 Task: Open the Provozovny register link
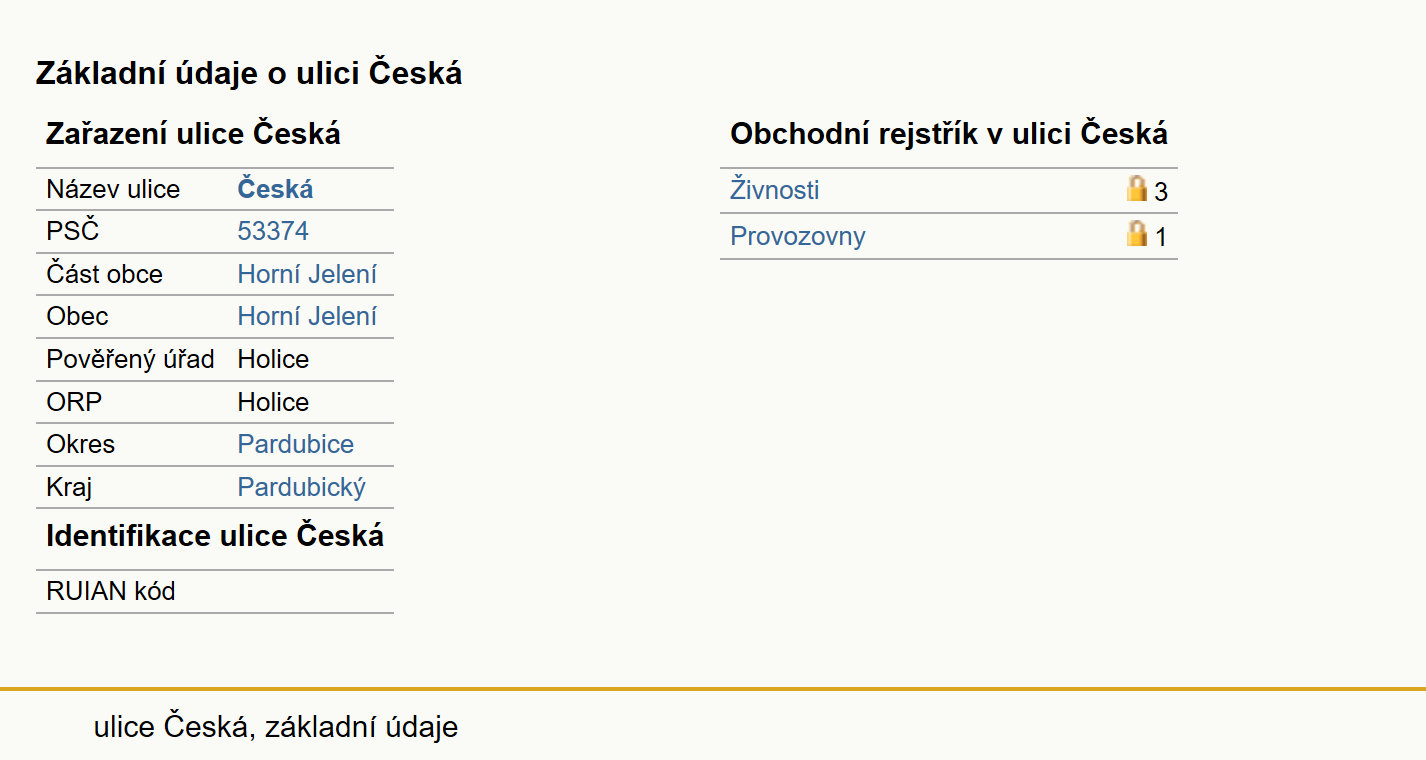[x=798, y=236]
